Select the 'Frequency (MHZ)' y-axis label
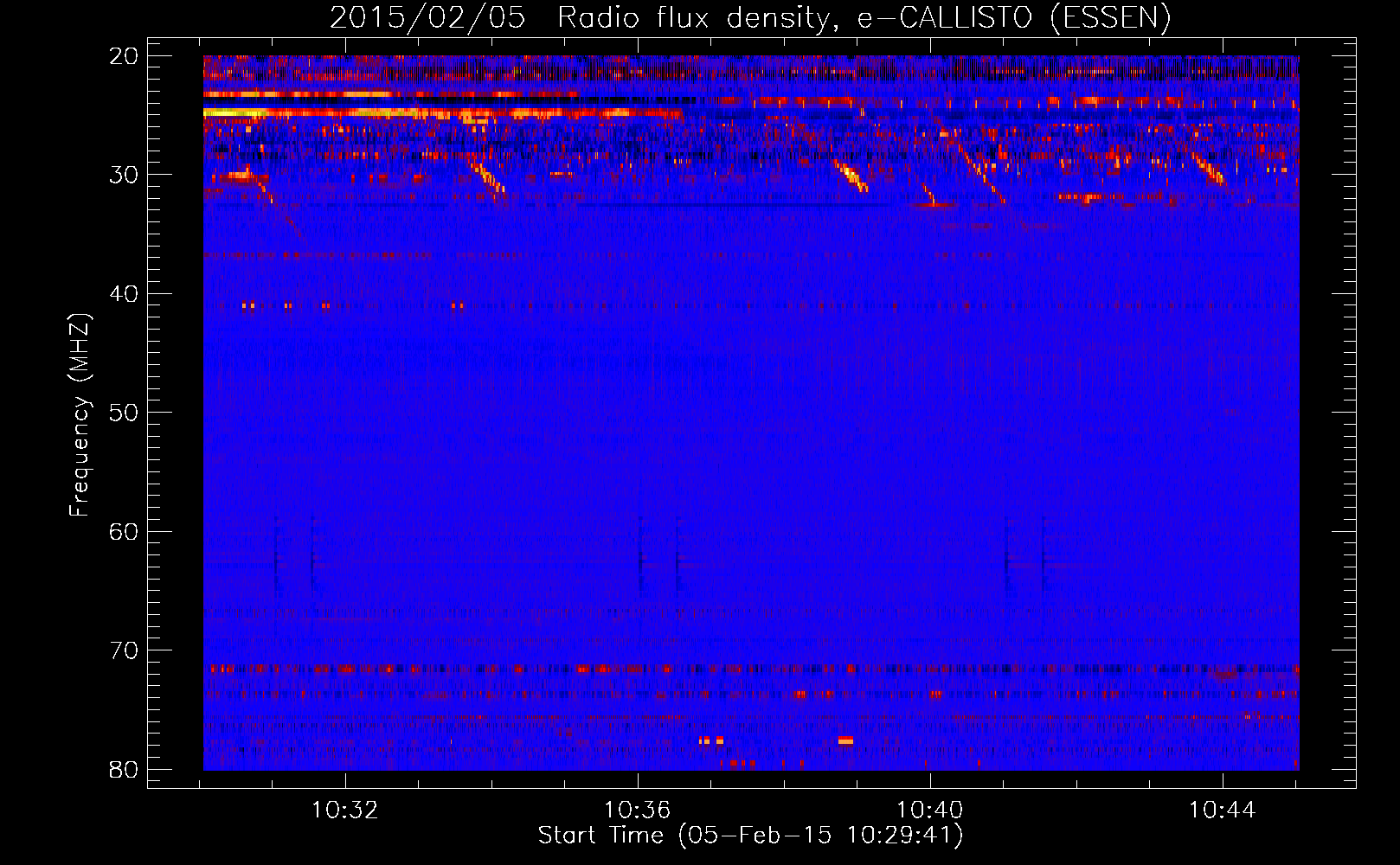Screen dimensions: 1400x865 coord(80,414)
